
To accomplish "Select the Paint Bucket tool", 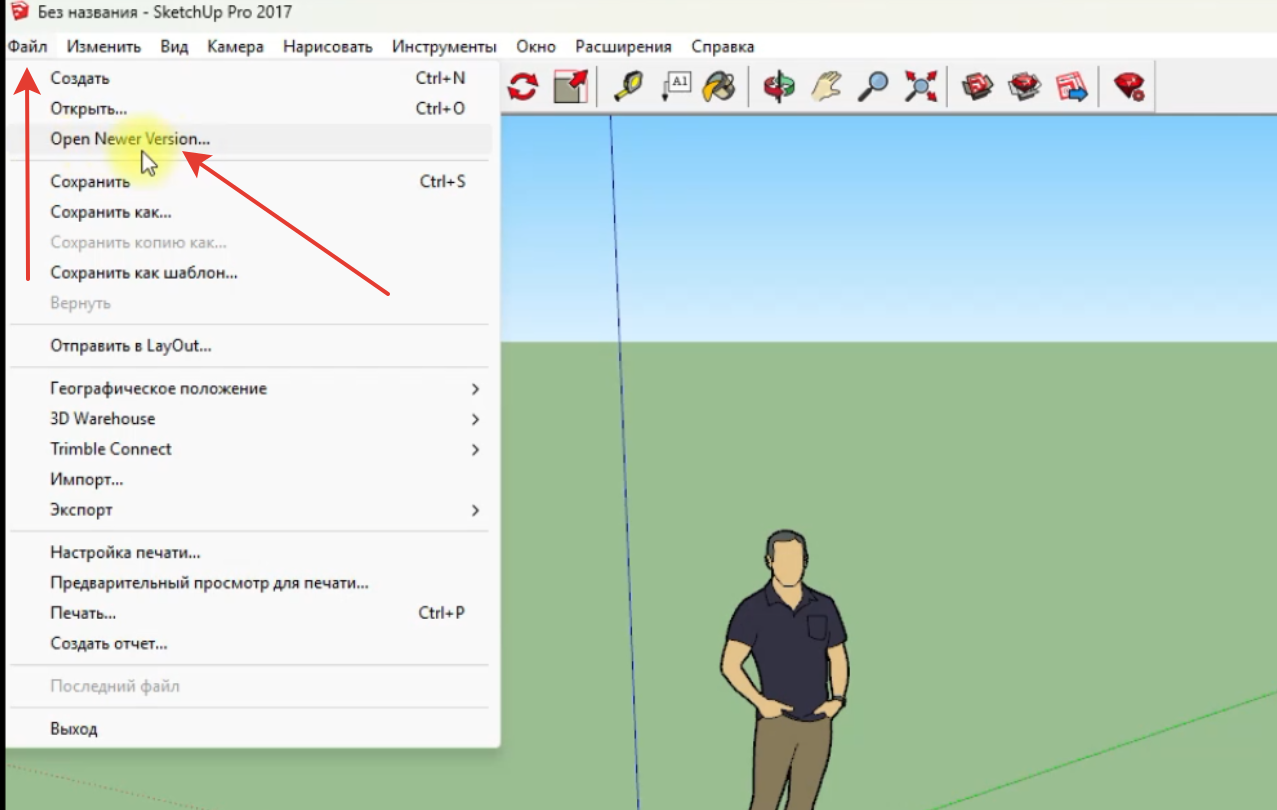I will [x=719, y=86].
